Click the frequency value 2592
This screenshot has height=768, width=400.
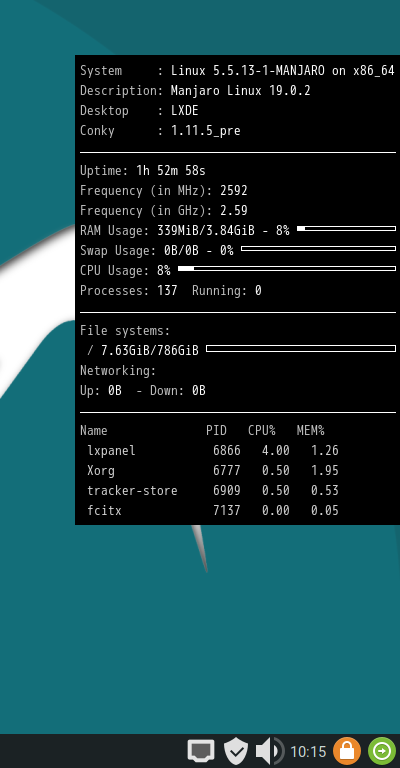pos(234,191)
